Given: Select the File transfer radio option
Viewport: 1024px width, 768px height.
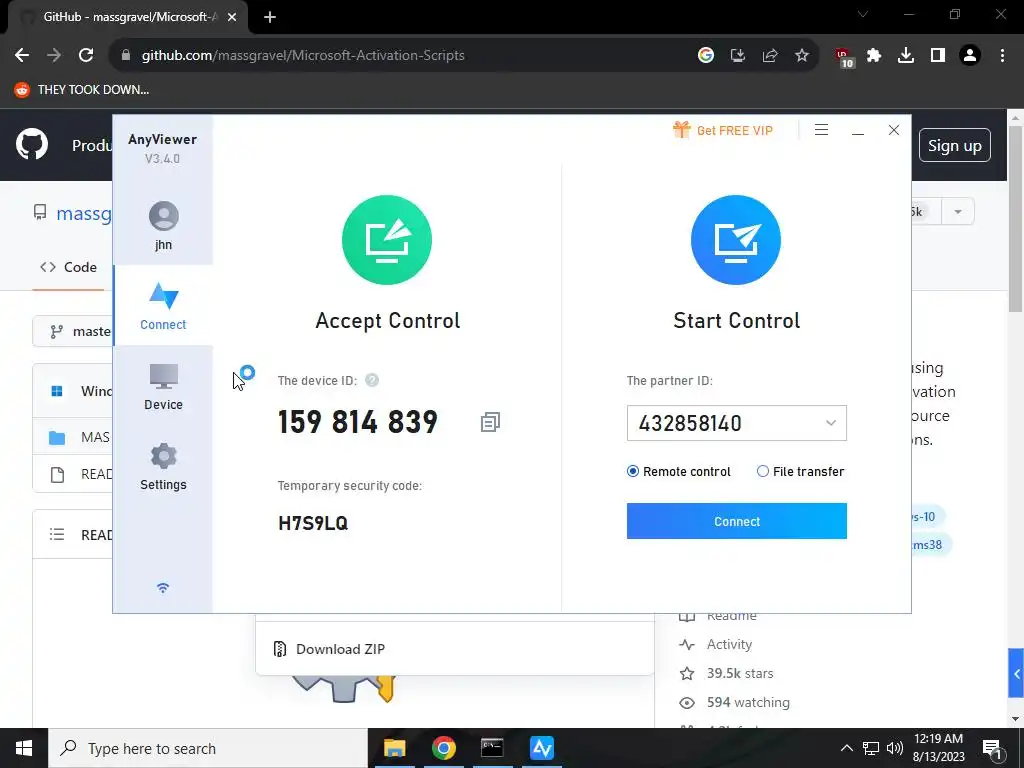Looking at the screenshot, I should pos(800,472).
